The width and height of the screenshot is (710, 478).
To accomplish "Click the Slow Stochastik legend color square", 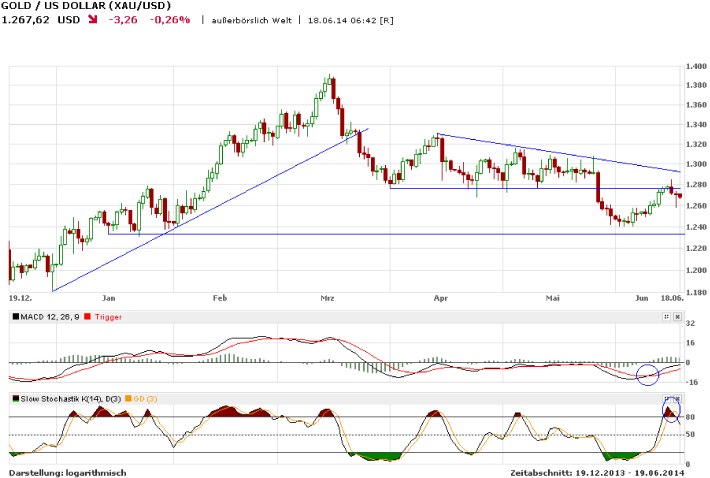I will [14, 399].
